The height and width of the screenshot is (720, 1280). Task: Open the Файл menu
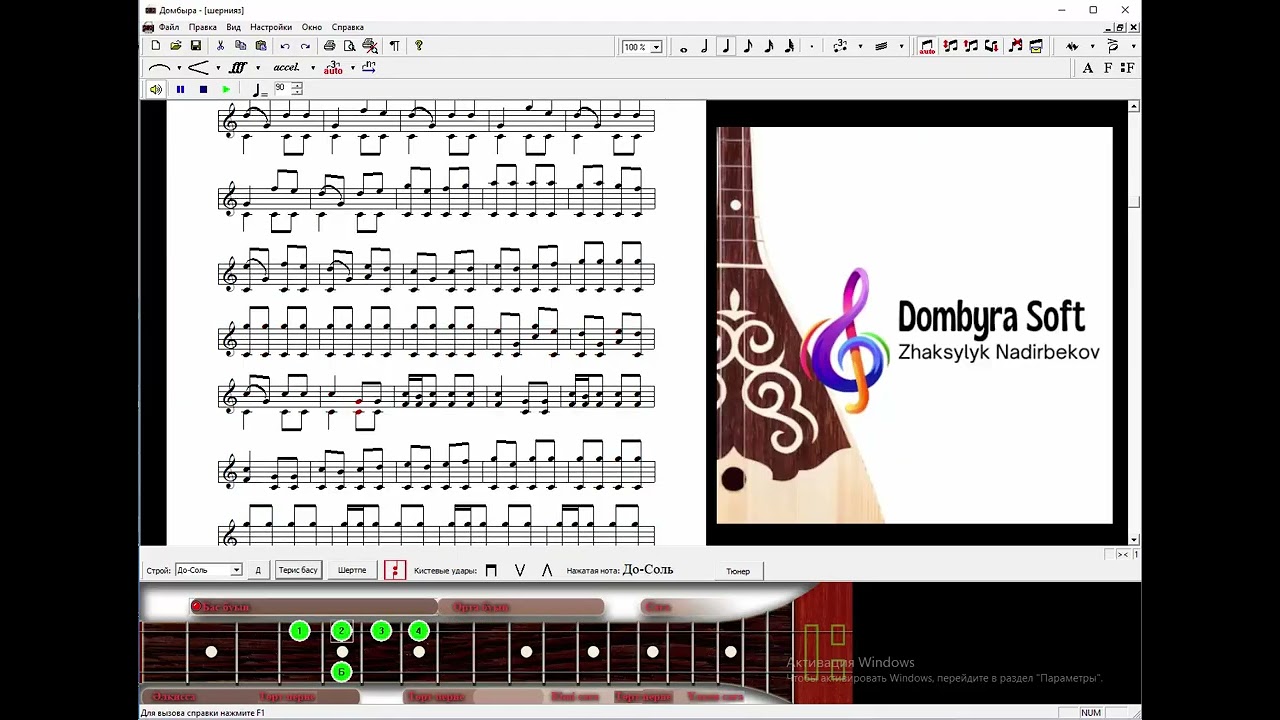tap(169, 27)
